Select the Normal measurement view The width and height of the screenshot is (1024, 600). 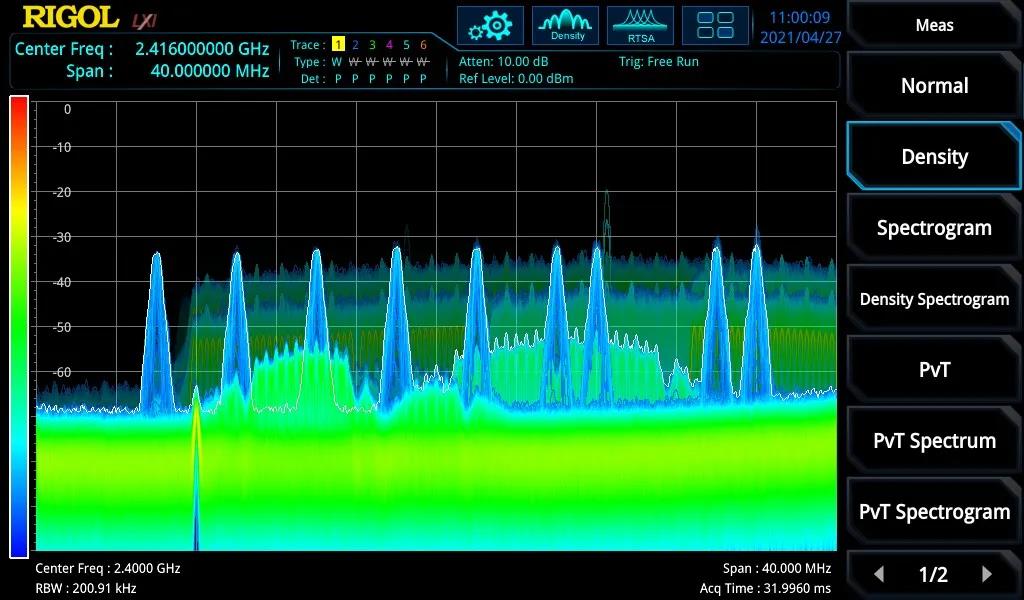click(934, 86)
